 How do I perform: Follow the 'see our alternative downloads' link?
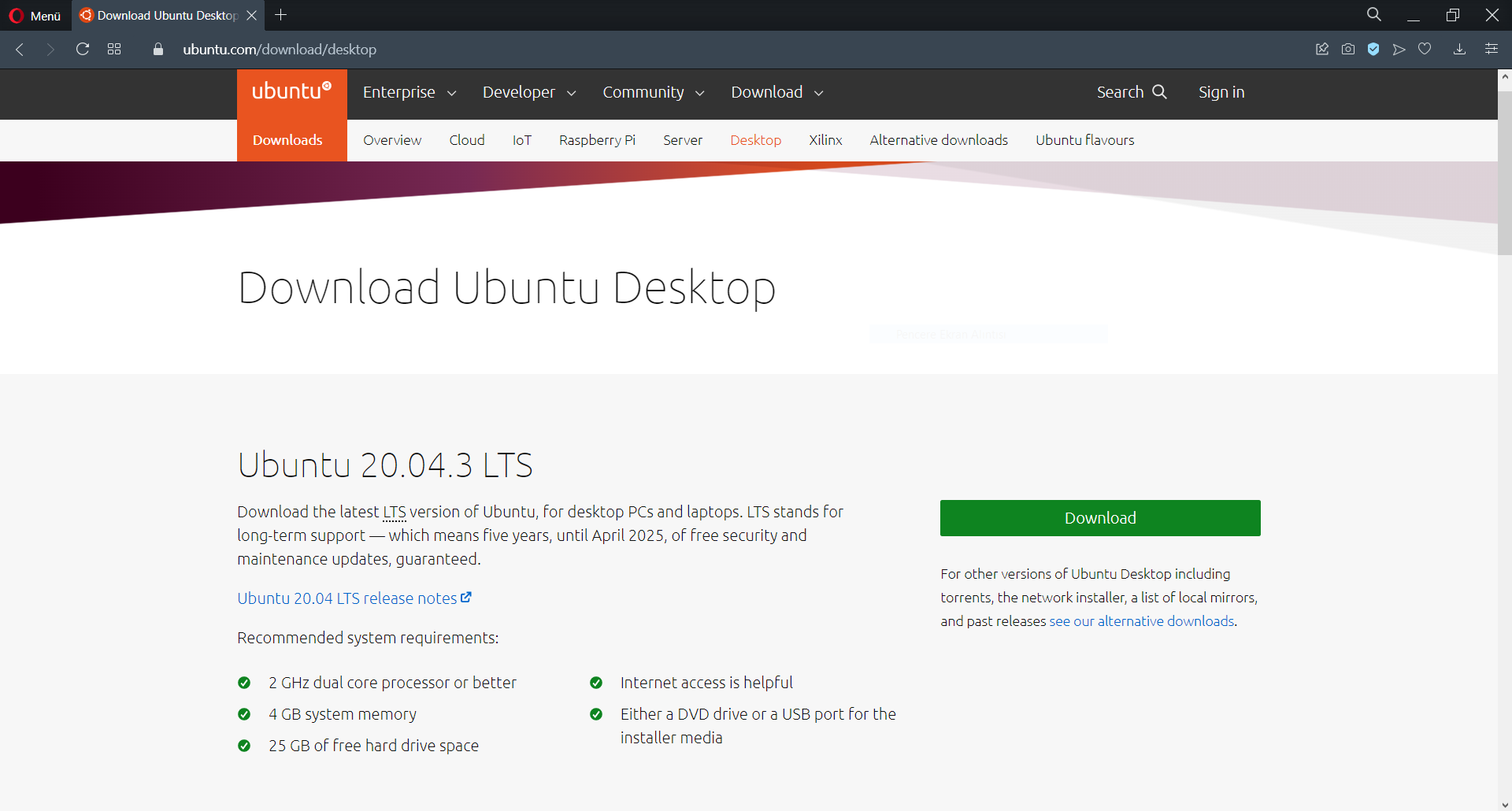[x=1142, y=621]
